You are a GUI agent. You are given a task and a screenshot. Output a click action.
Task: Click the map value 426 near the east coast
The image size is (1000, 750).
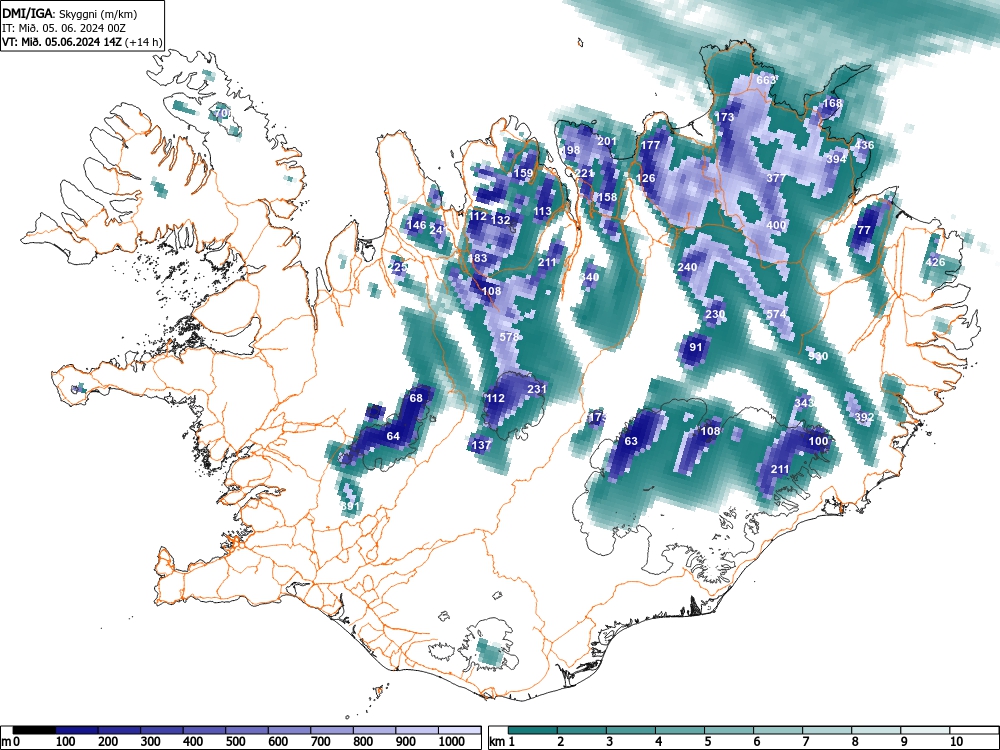tap(935, 262)
